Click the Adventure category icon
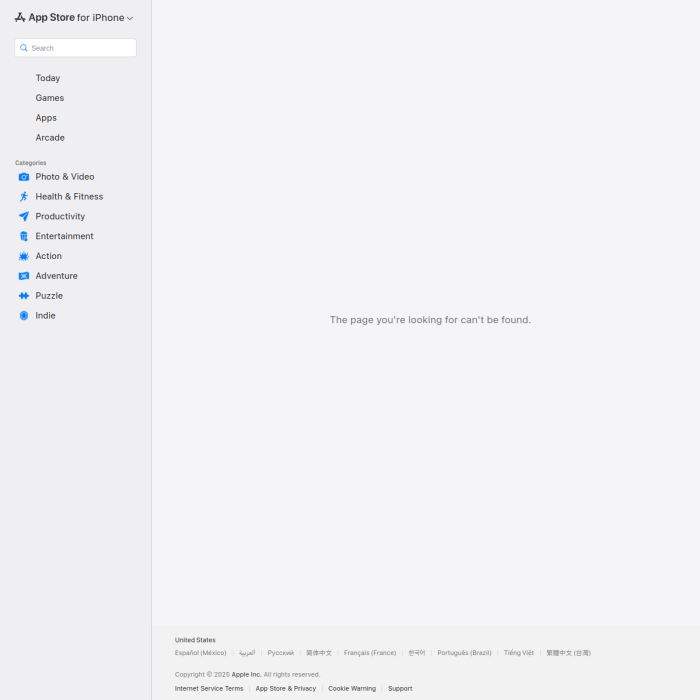Image resolution: width=700 pixels, height=700 pixels. tap(24, 276)
